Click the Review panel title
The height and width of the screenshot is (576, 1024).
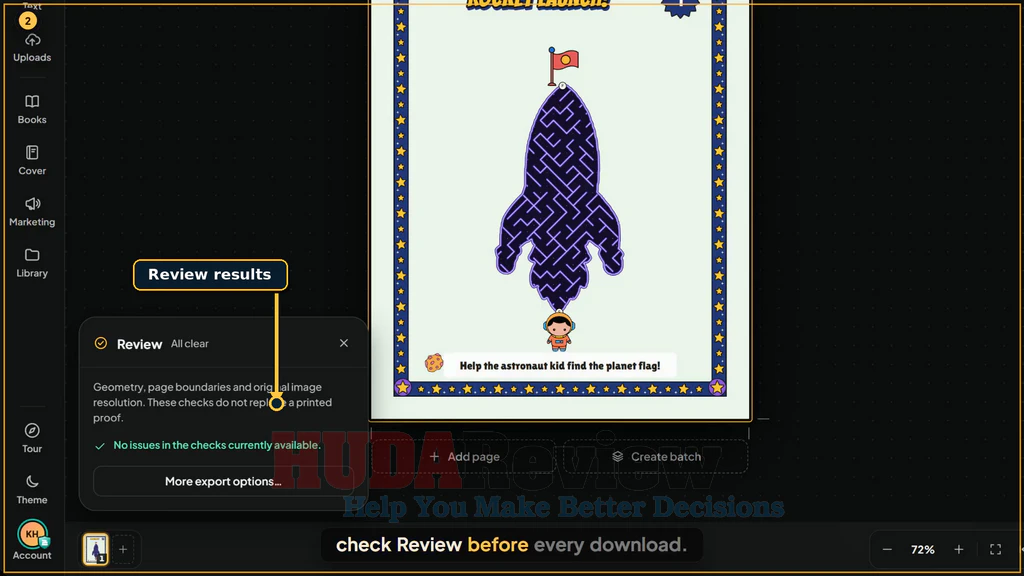[139, 344]
